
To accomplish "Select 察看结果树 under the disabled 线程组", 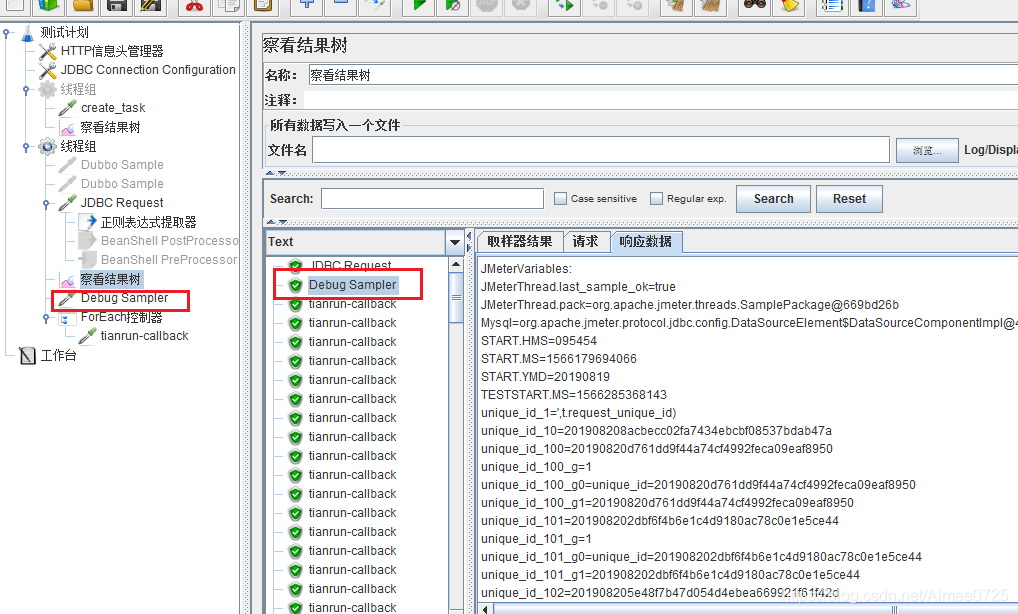I will 110,127.
